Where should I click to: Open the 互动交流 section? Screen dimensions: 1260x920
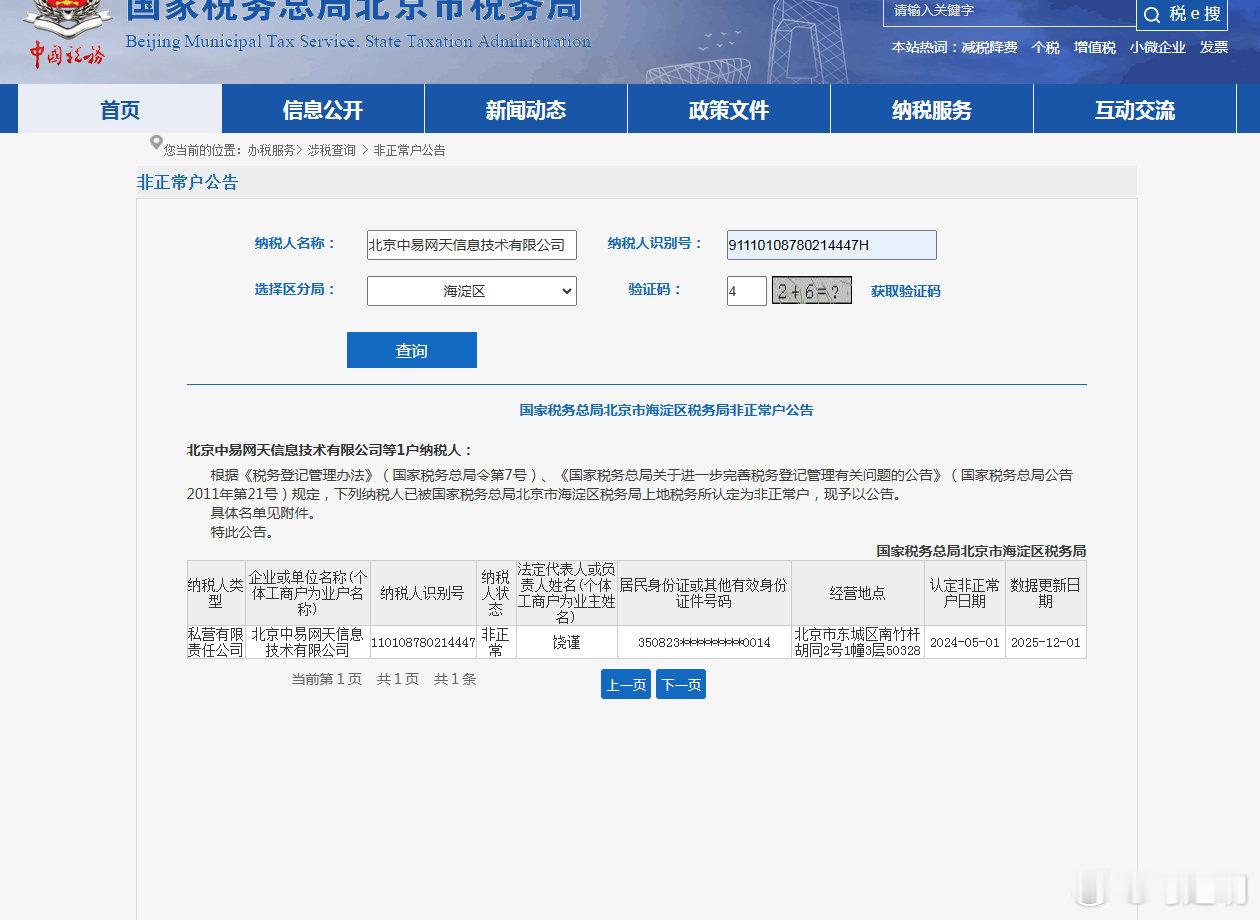[x=1134, y=110]
